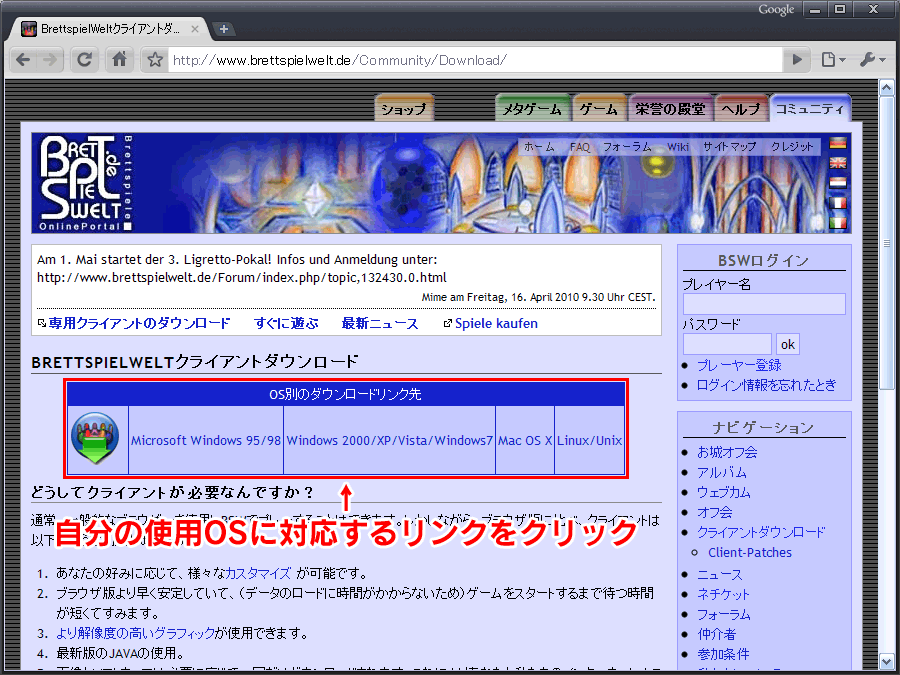Open ネチケット in navigation
The image size is (900, 675).
(x=723, y=595)
